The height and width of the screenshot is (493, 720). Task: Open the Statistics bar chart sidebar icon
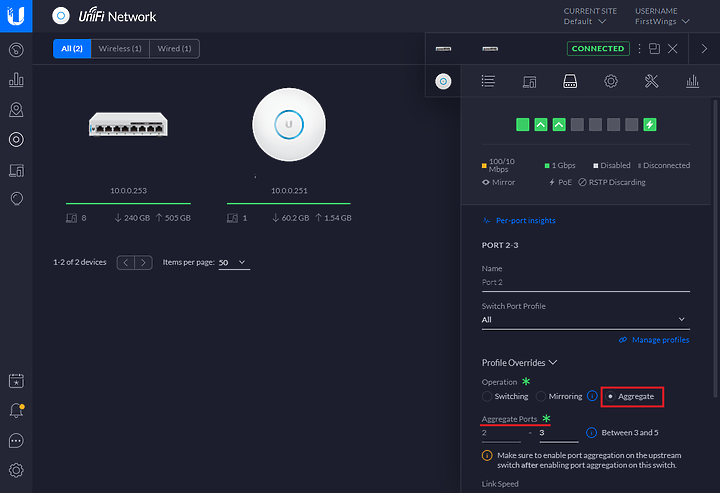point(16,79)
